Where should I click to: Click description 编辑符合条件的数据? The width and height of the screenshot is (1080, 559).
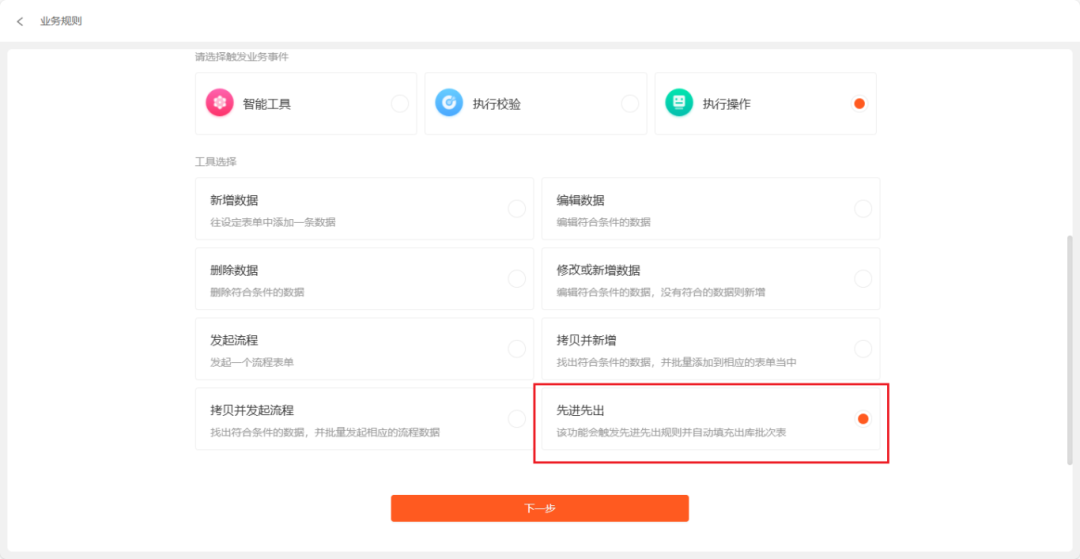pos(603,222)
